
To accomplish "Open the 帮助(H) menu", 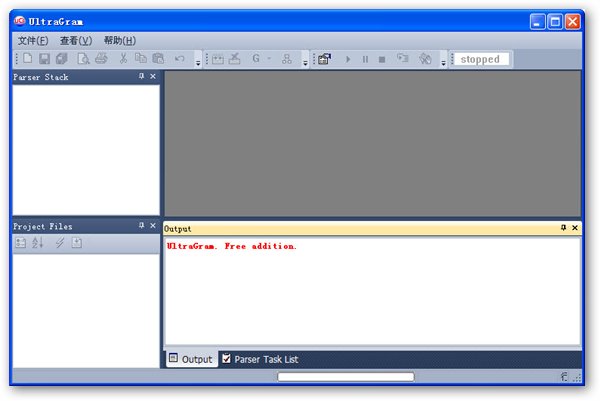I will [x=120, y=41].
